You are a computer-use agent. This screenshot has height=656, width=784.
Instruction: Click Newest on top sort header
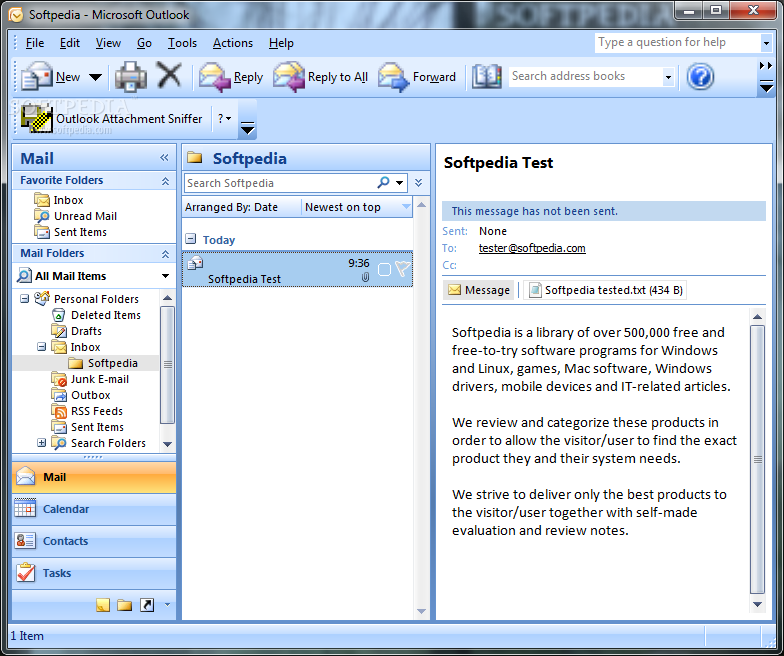[x=357, y=207]
